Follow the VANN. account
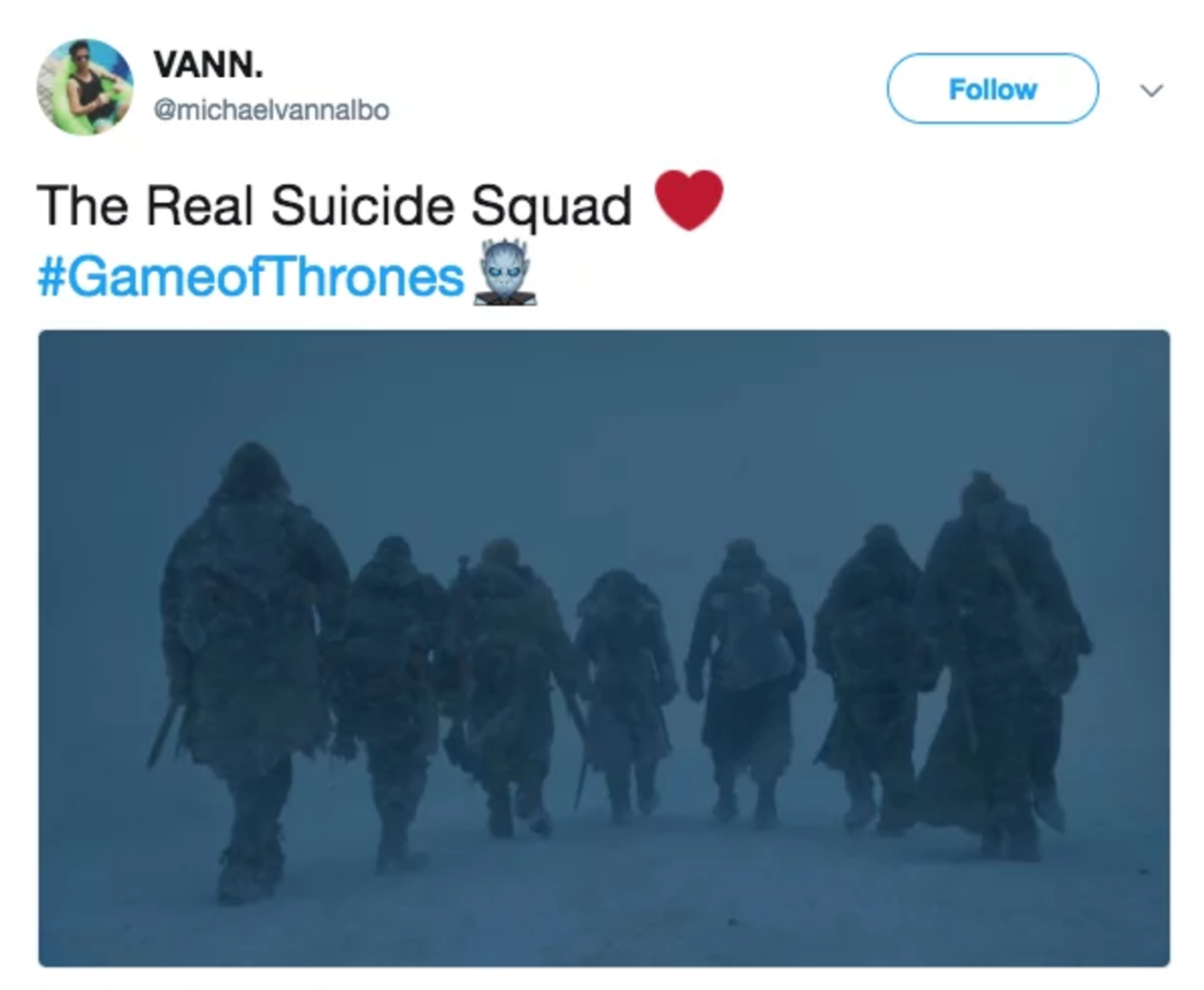 coord(993,89)
